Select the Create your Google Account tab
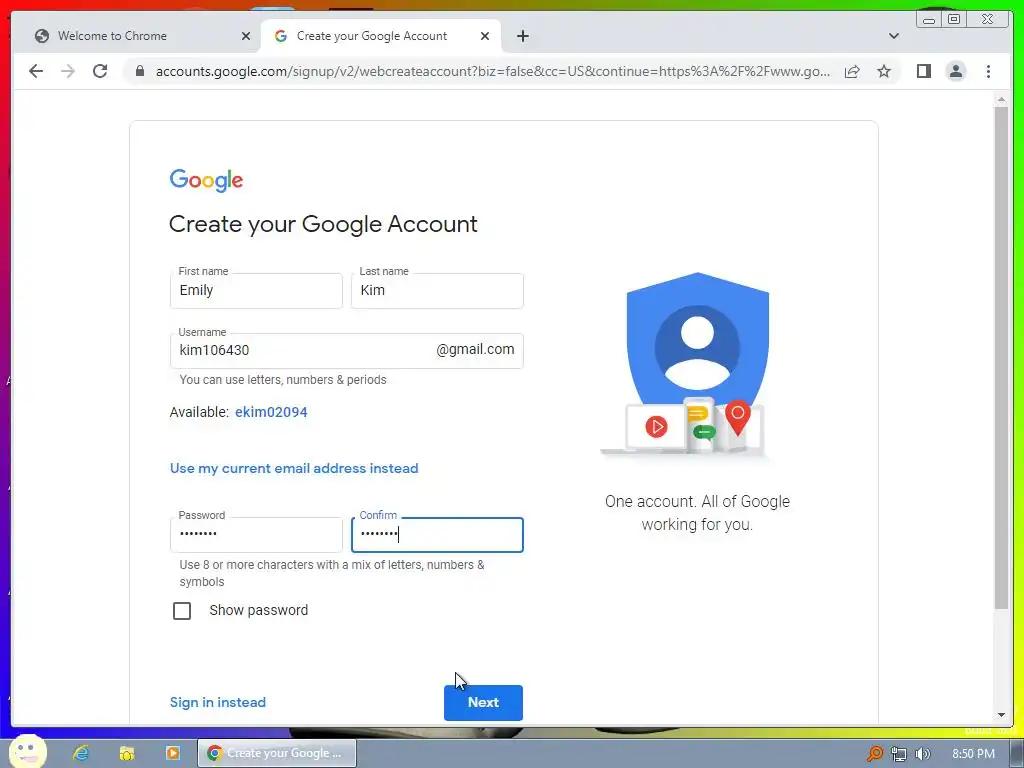Viewport: 1024px width, 768px height. click(x=381, y=36)
